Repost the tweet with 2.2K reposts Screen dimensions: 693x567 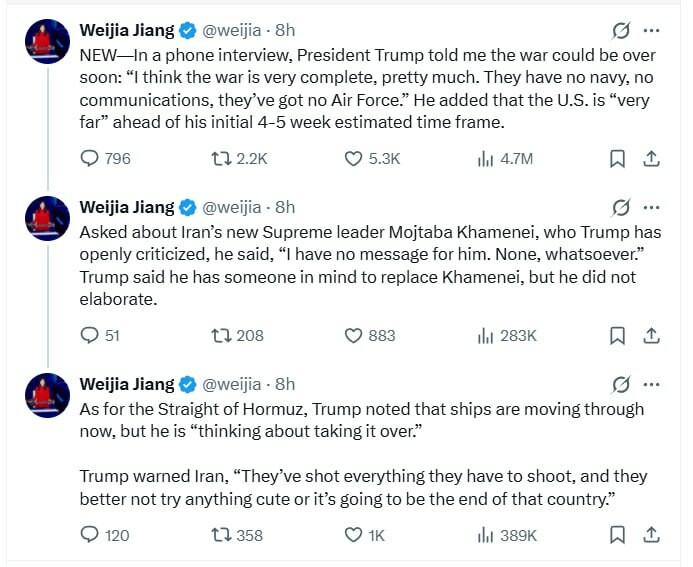click(221, 158)
